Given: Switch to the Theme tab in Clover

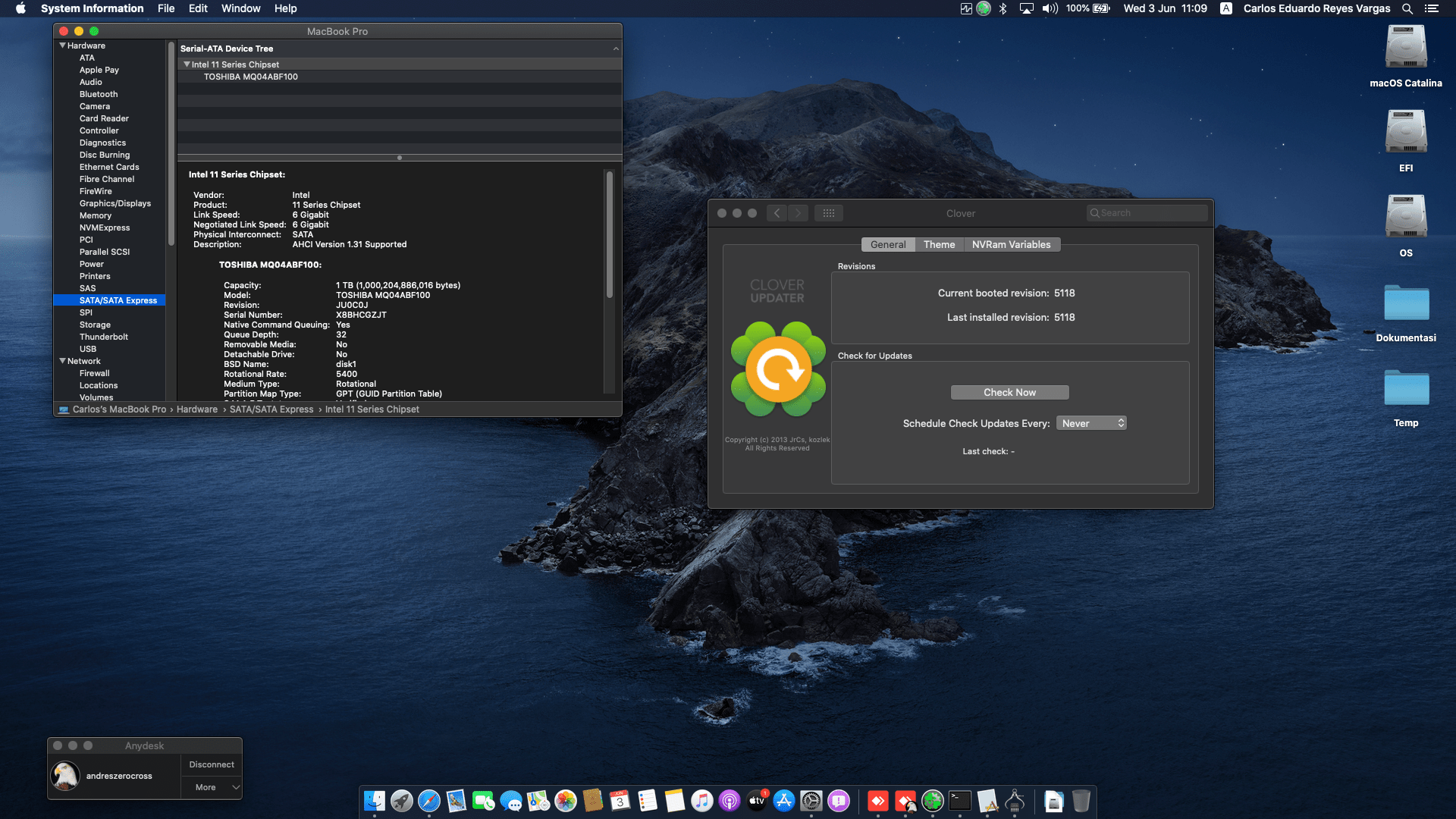Looking at the screenshot, I should tap(939, 244).
